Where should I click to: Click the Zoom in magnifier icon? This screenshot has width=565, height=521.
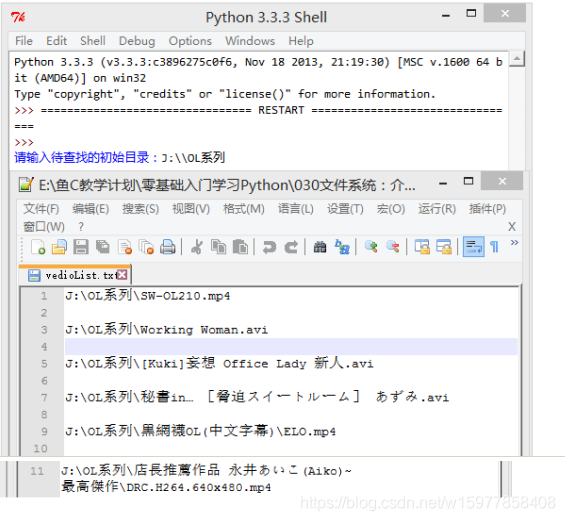[x=371, y=247]
